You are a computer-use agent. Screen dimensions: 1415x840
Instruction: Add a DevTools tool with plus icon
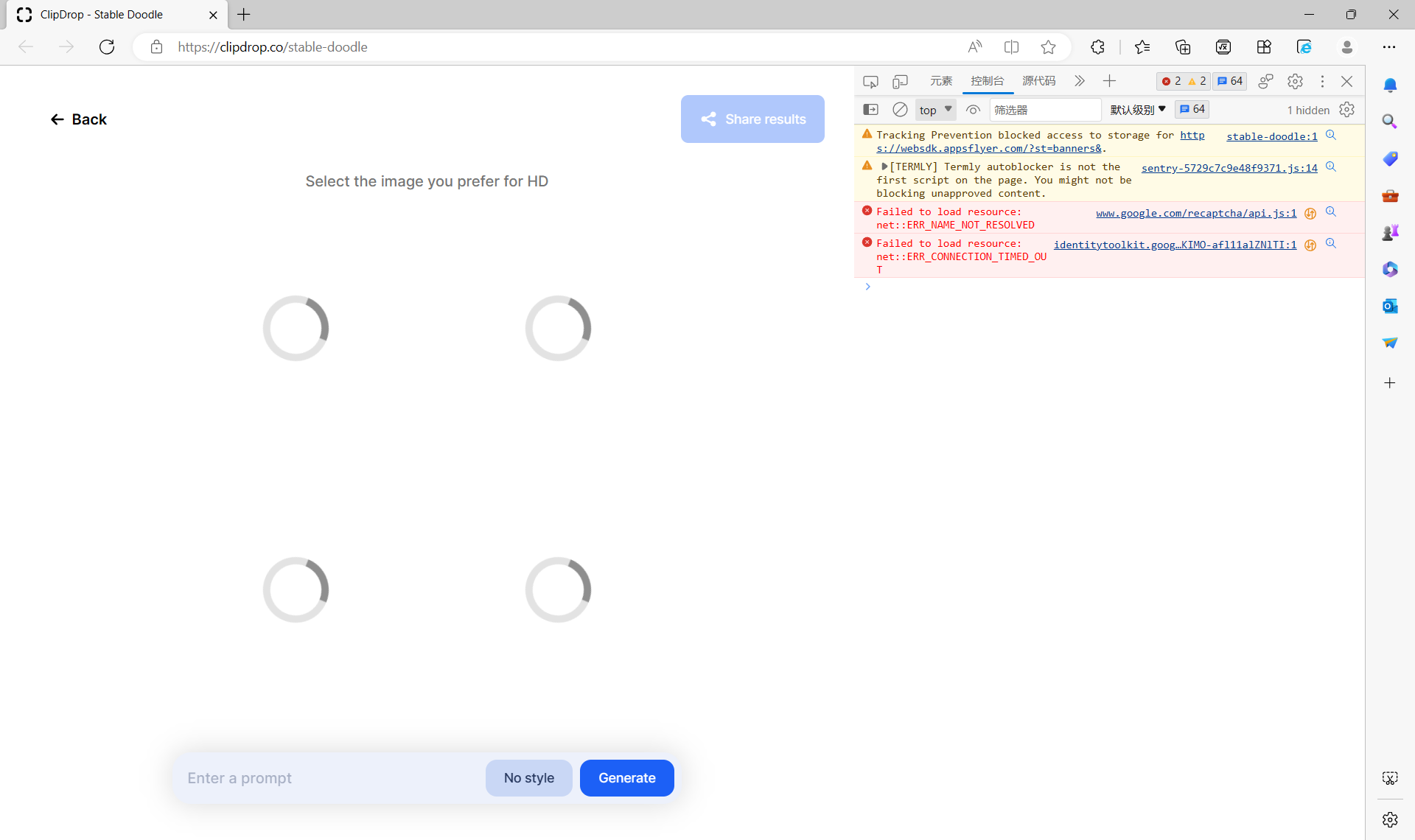click(1109, 81)
